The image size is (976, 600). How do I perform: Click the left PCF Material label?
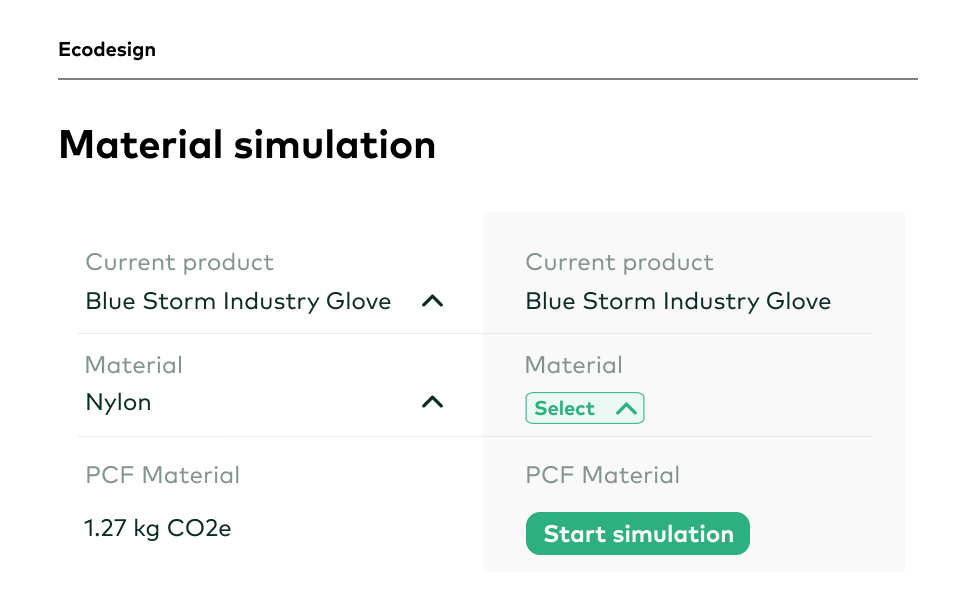tap(162, 475)
